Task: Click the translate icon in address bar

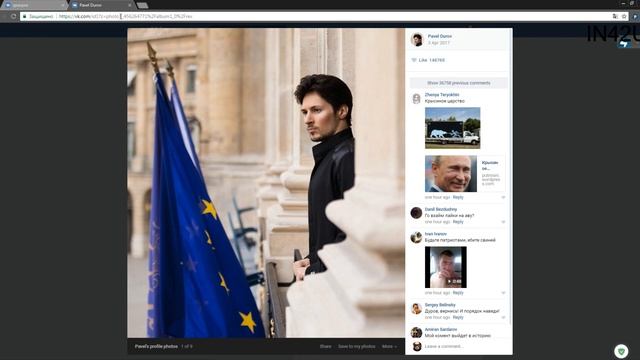Action: pyautogui.click(x=615, y=16)
